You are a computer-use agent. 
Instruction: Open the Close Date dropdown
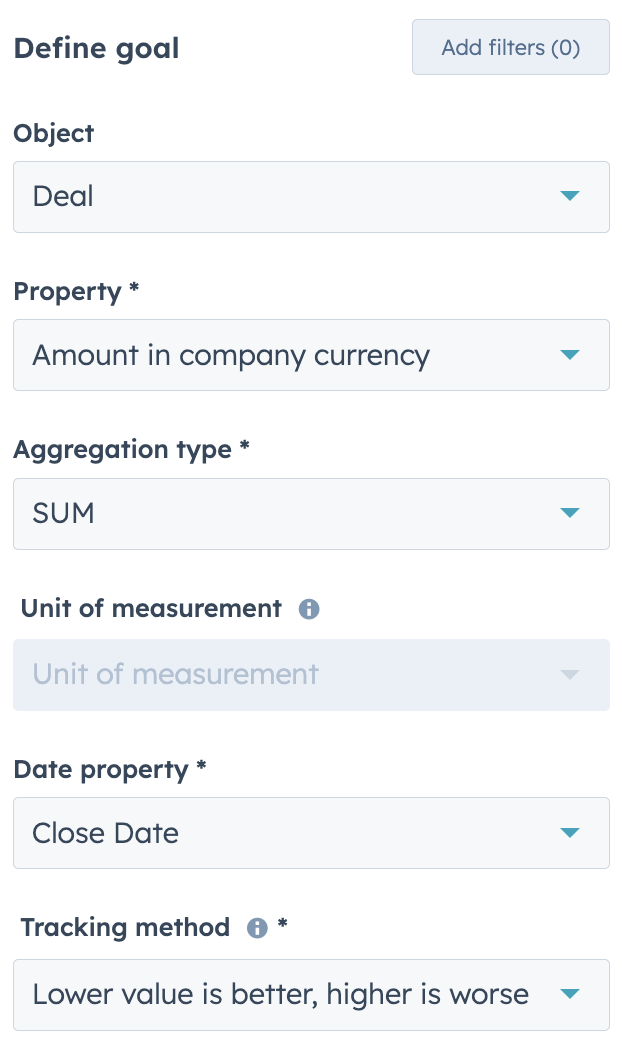(x=290, y=832)
